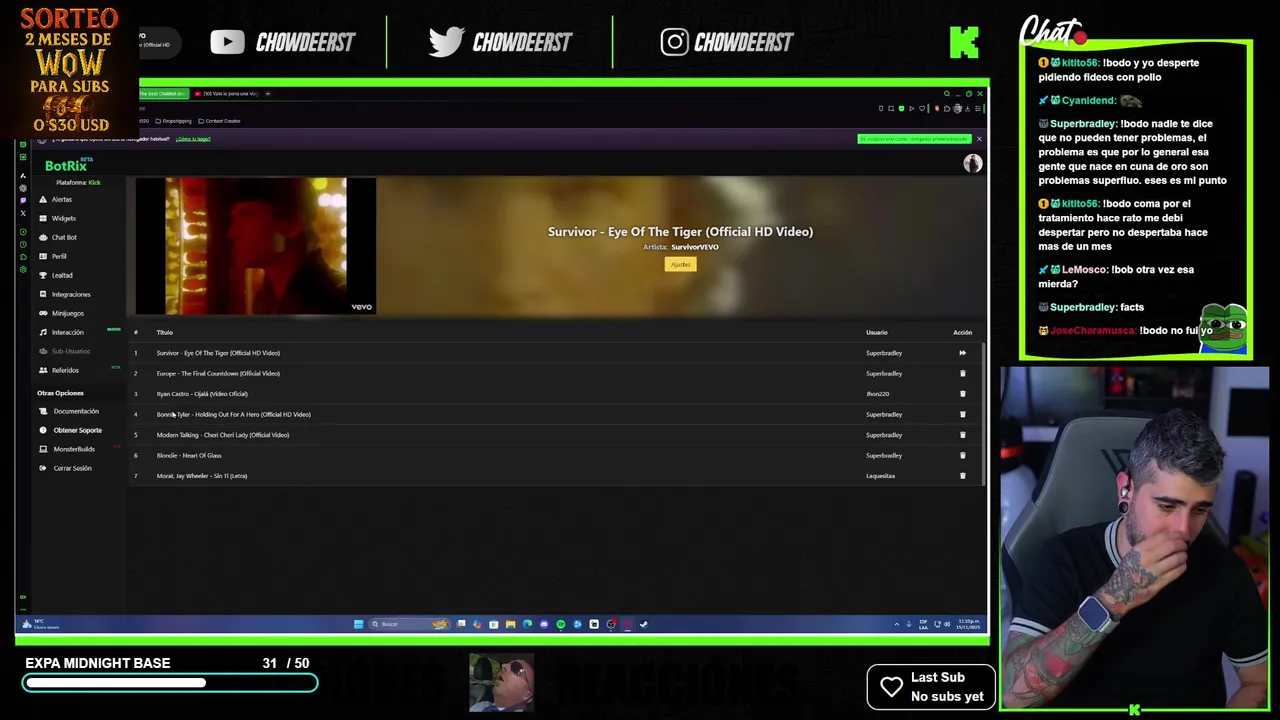
Task: Open Steam from taskbar
Action: 643,624
